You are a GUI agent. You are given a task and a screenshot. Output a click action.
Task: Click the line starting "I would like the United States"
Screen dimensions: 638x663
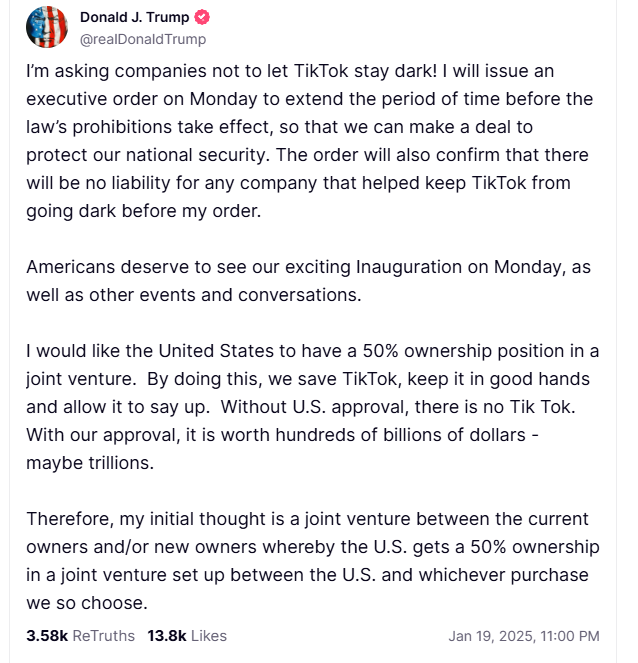(x=312, y=352)
